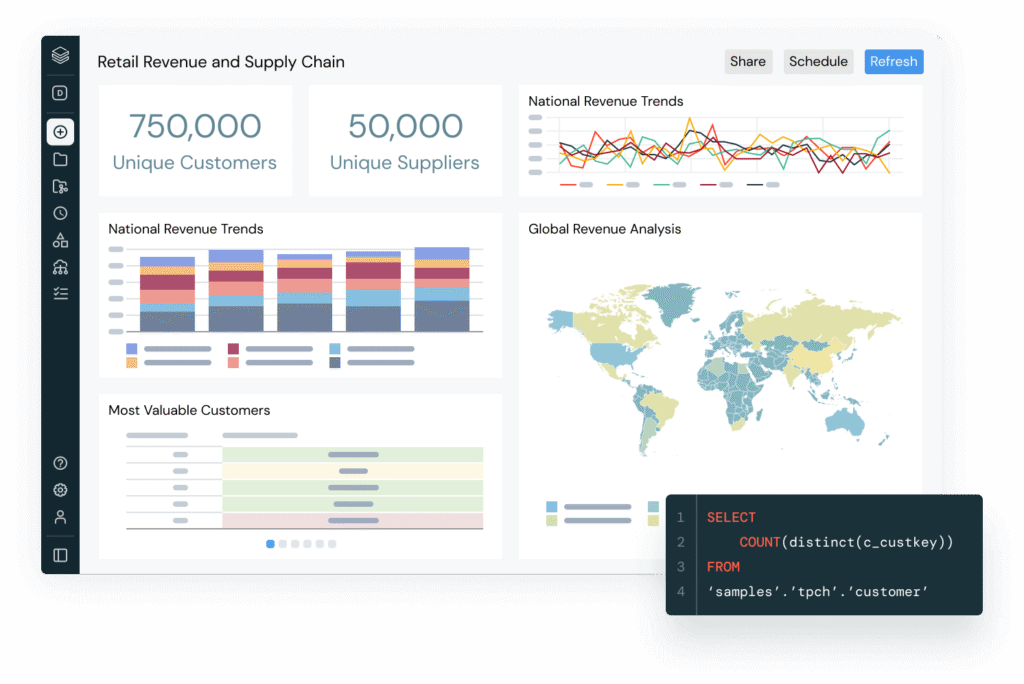
Task: Open the checklist tasks icon in sidebar
Action: [x=60, y=293]
